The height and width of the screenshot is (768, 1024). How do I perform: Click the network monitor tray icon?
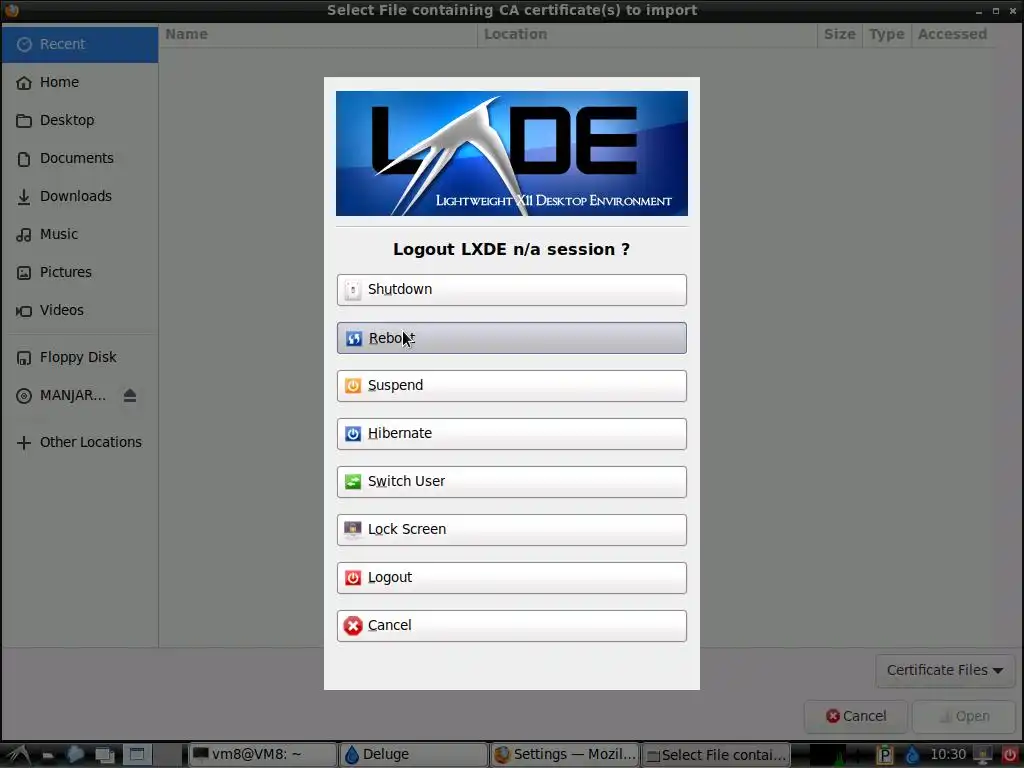[983, 755]
